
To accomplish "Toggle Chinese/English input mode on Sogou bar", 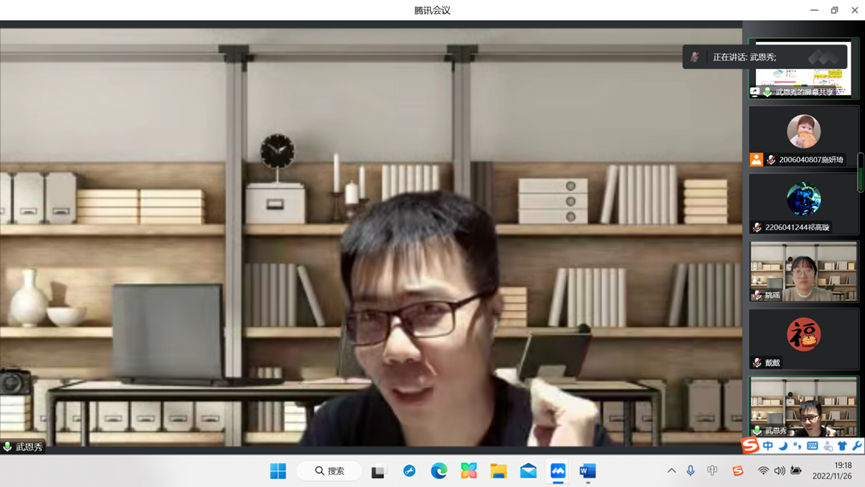I will (768, 446).
